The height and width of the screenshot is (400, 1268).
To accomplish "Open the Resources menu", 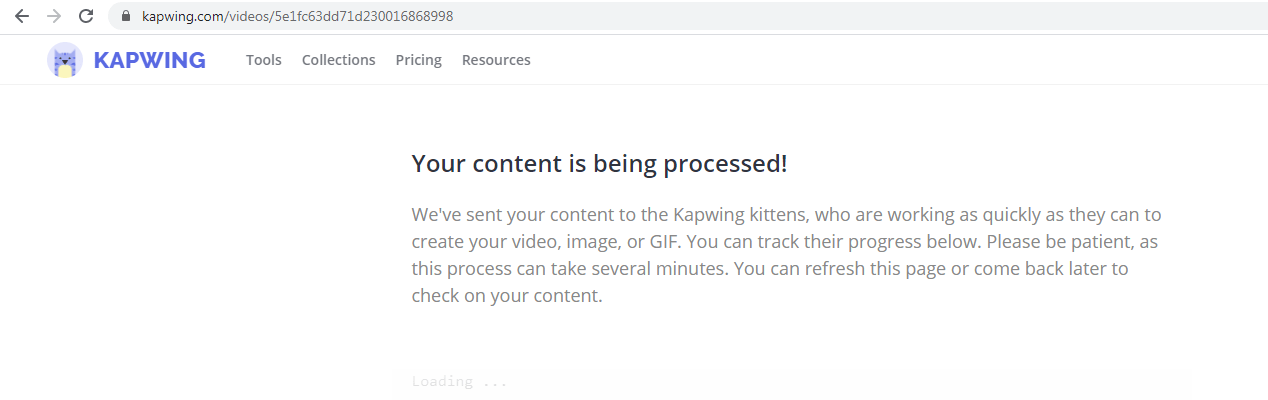I will [496, 60].
